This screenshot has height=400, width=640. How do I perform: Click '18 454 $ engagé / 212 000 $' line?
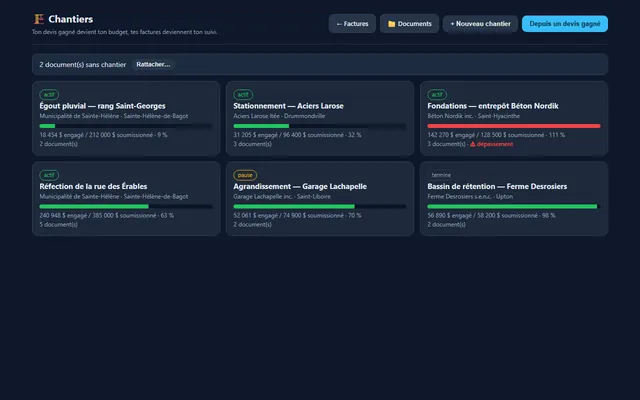tap(103, 135)
